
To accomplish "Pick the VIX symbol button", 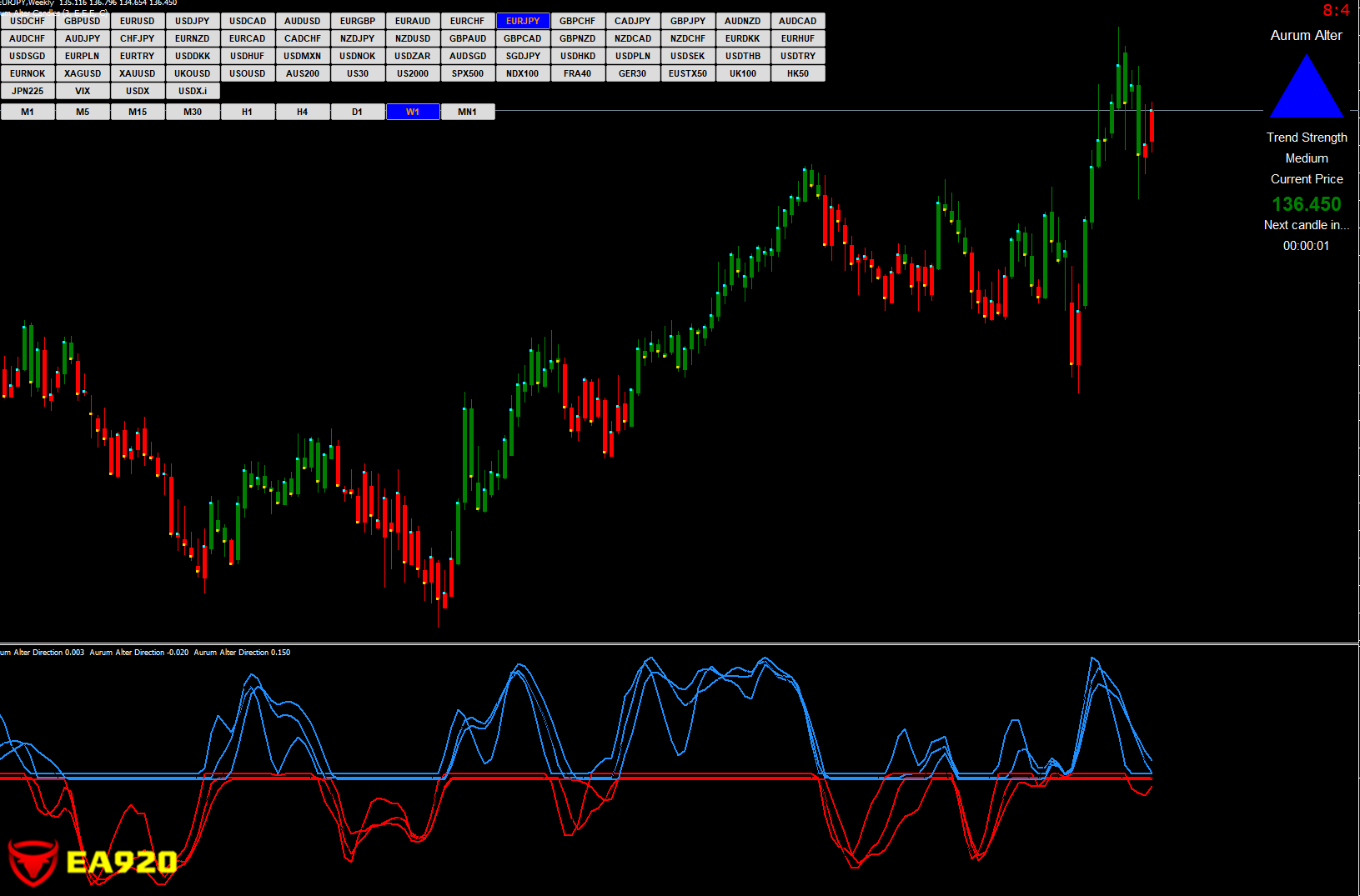I will coord(83,91).
